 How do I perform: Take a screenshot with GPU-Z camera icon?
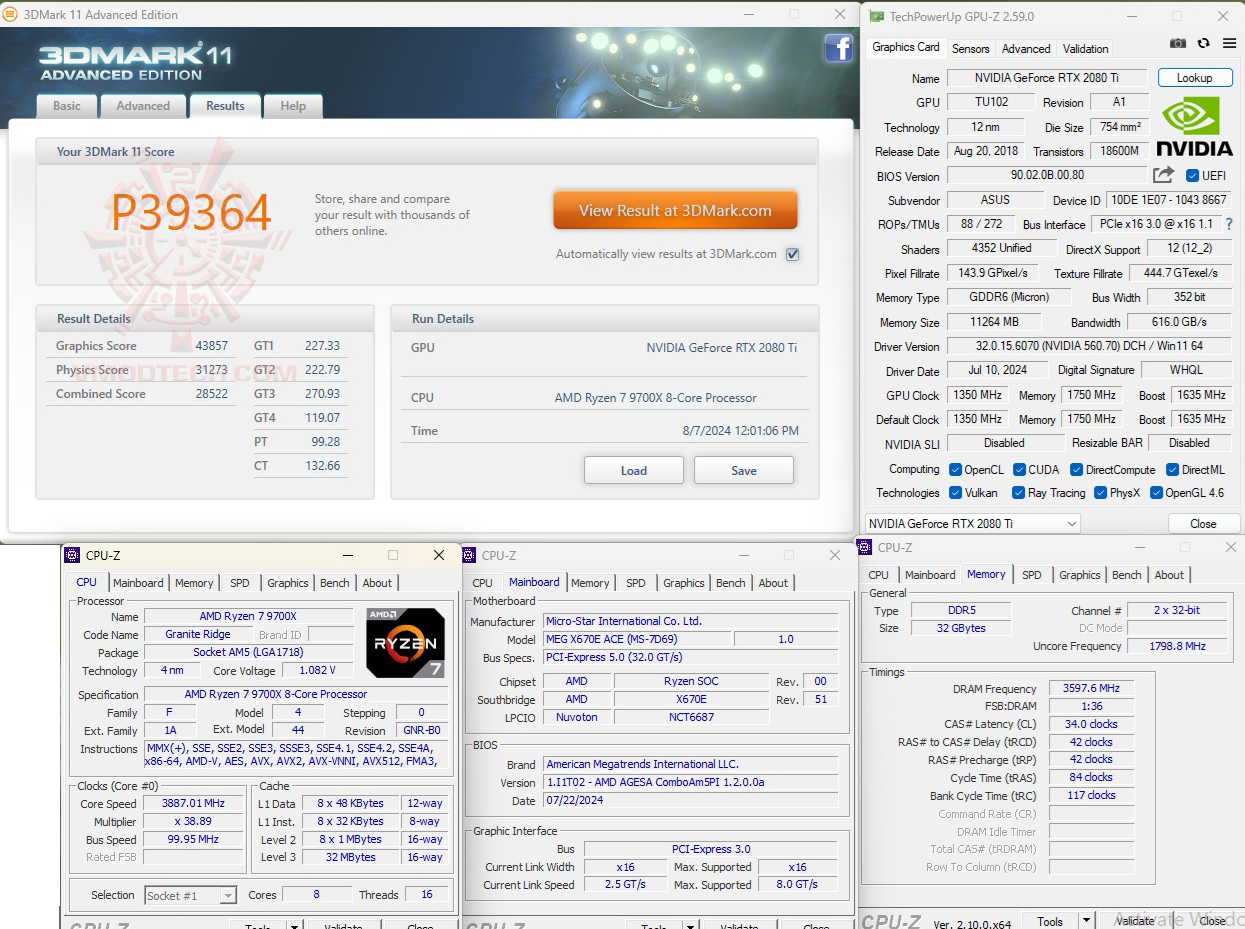pos(1178,44)
